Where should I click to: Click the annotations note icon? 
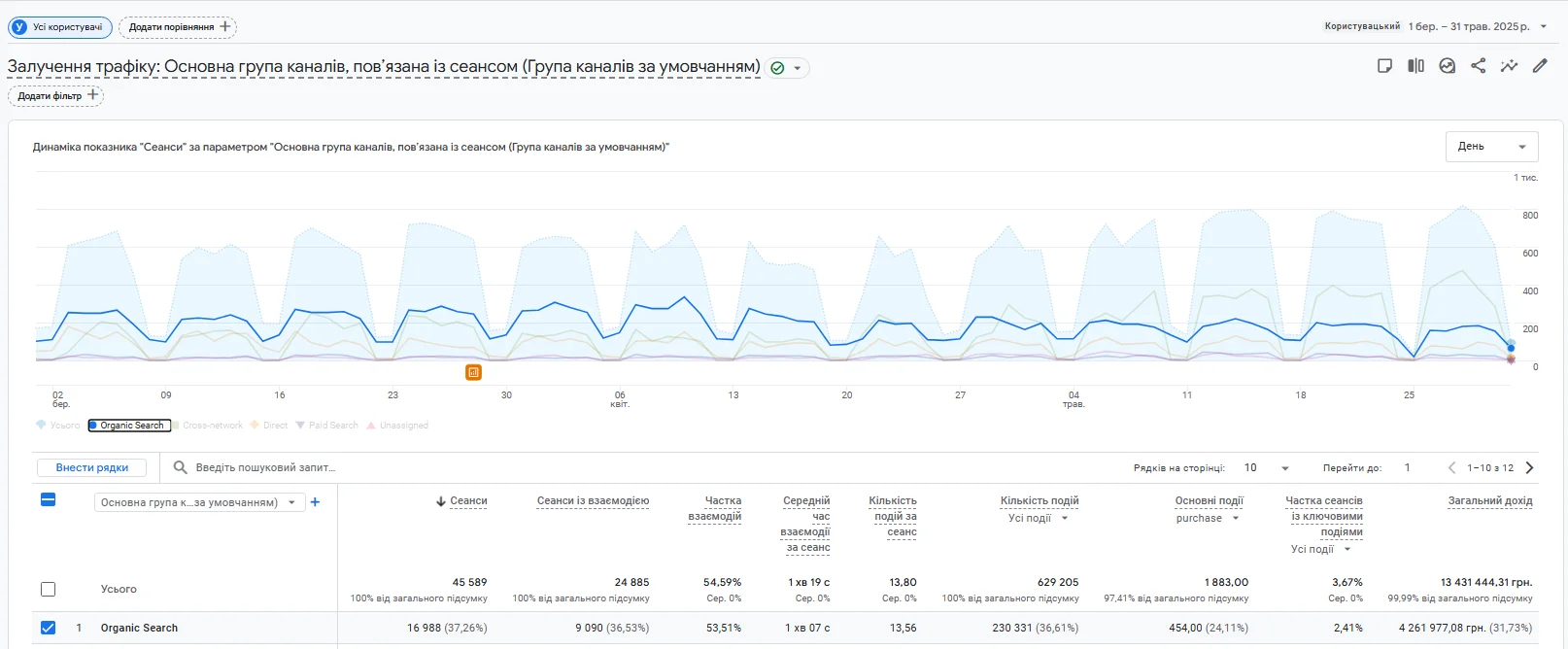pyautogui.click(x=1384, y=66)
